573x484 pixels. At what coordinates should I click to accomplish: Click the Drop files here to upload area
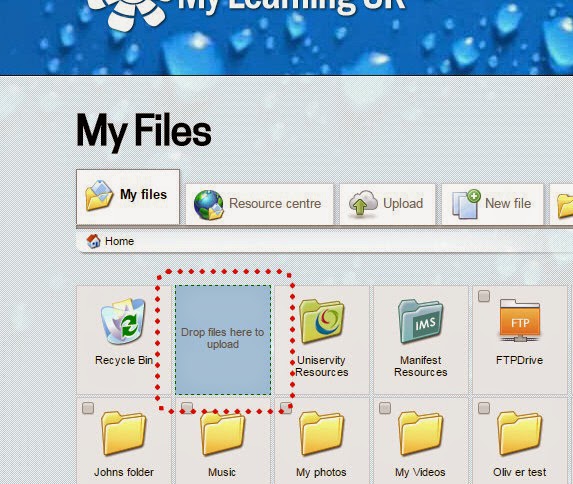223,340
